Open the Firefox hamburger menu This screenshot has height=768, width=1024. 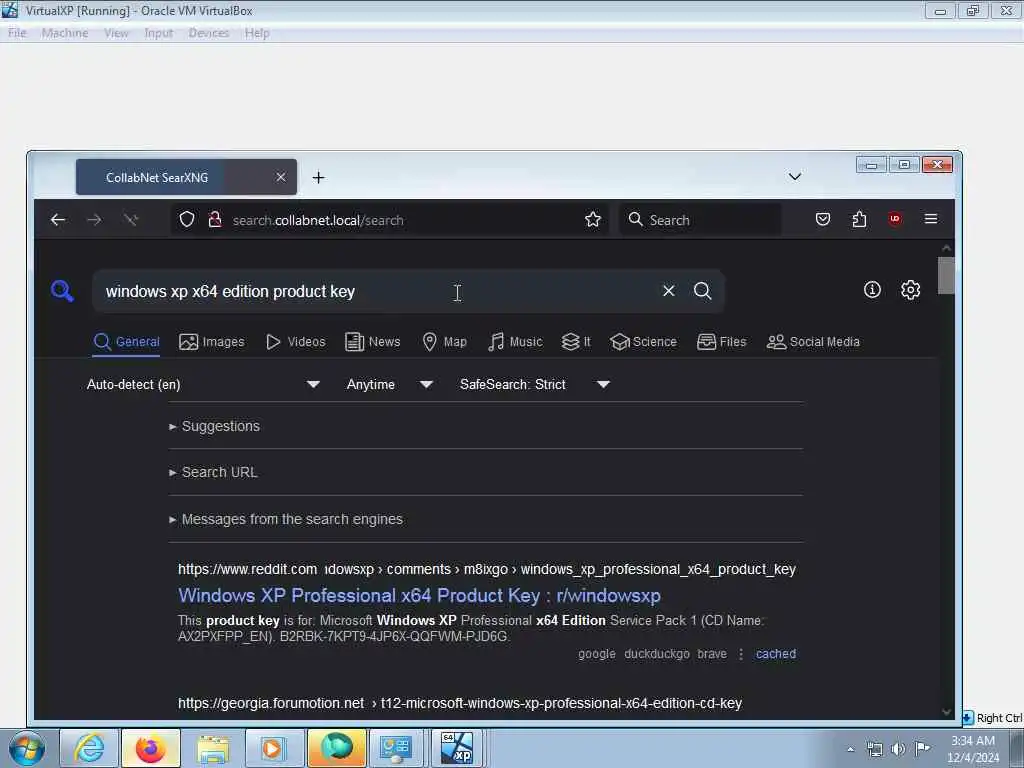(931, 219)
